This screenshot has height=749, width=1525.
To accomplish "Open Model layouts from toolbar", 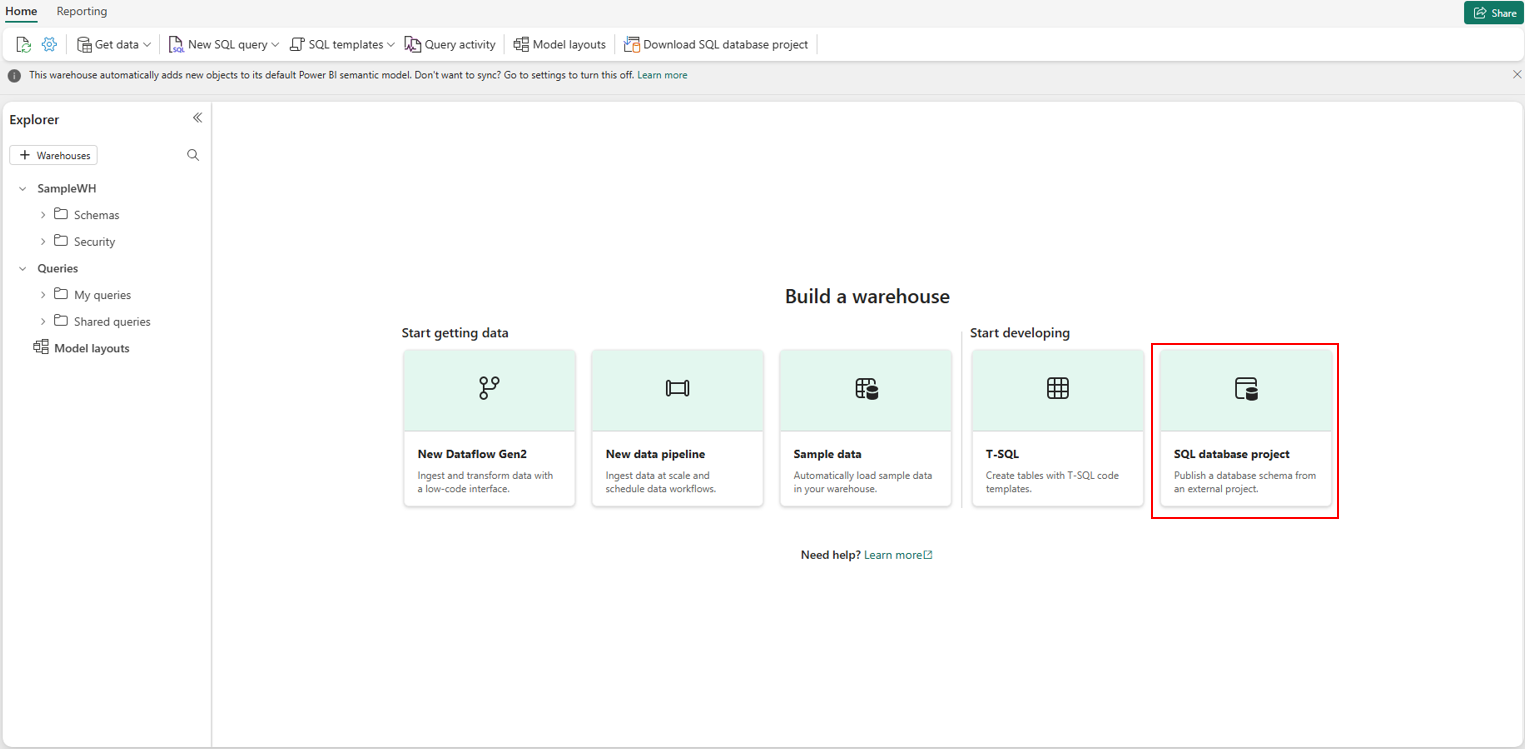I will [x=559, y=44].
